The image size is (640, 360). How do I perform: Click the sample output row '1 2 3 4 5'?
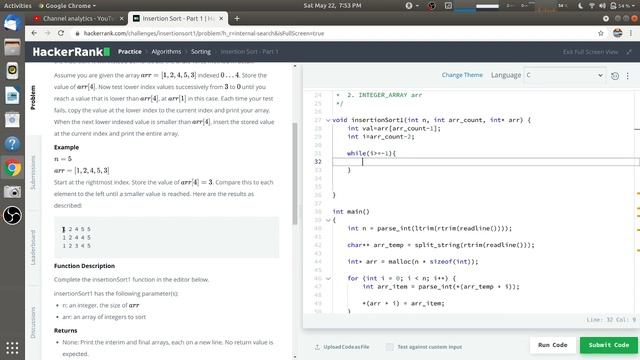click(x=77, y=246)
